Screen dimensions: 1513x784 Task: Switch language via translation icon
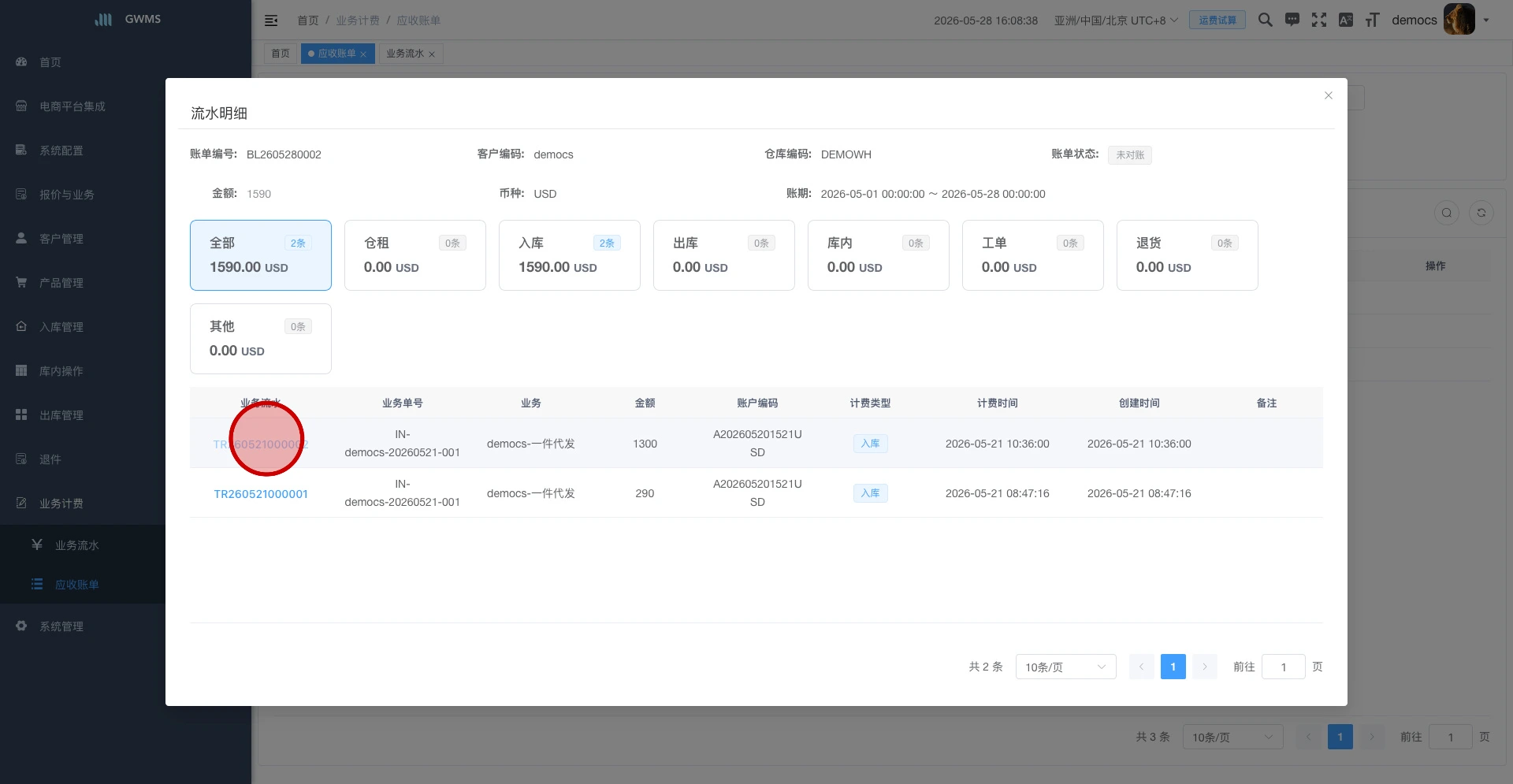click(1346, 20)
